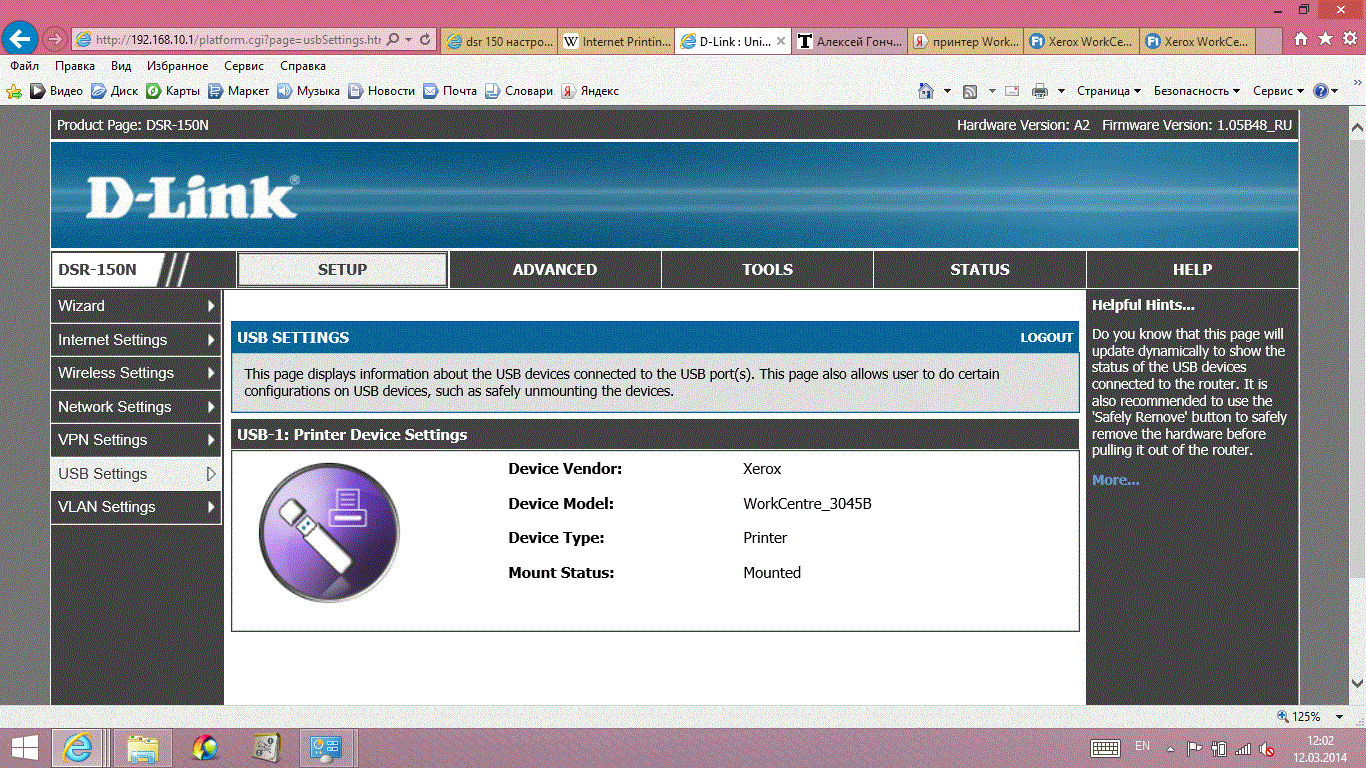The image size is (1366, 768).
Task: Open the Home icon at window top-right
Action: click(1301, 39)
